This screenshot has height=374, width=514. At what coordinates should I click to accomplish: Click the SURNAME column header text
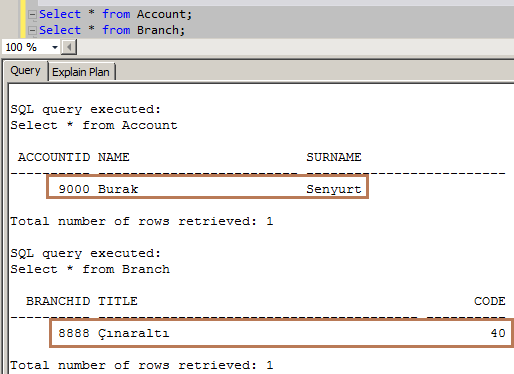coord(334,157)
